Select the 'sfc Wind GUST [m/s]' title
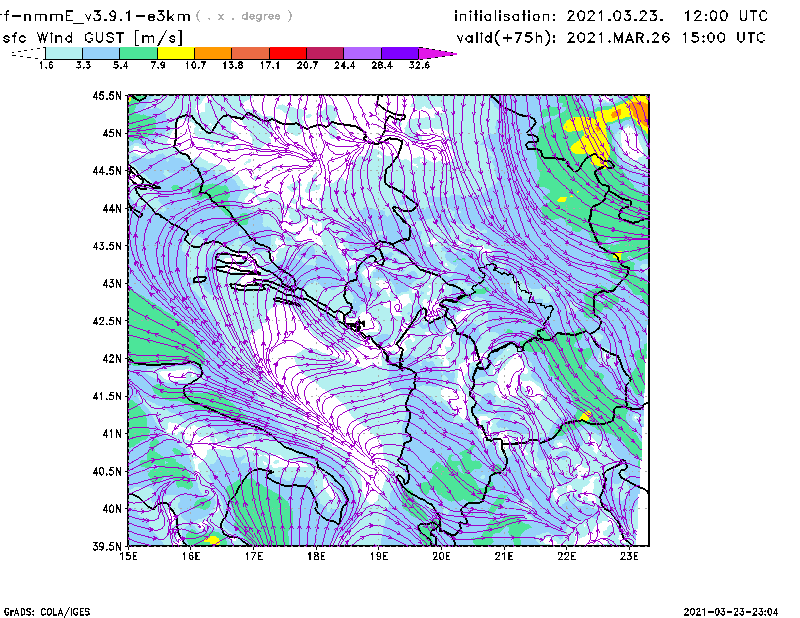This screenshot has width=800, height=618. [x=92, y=38]
